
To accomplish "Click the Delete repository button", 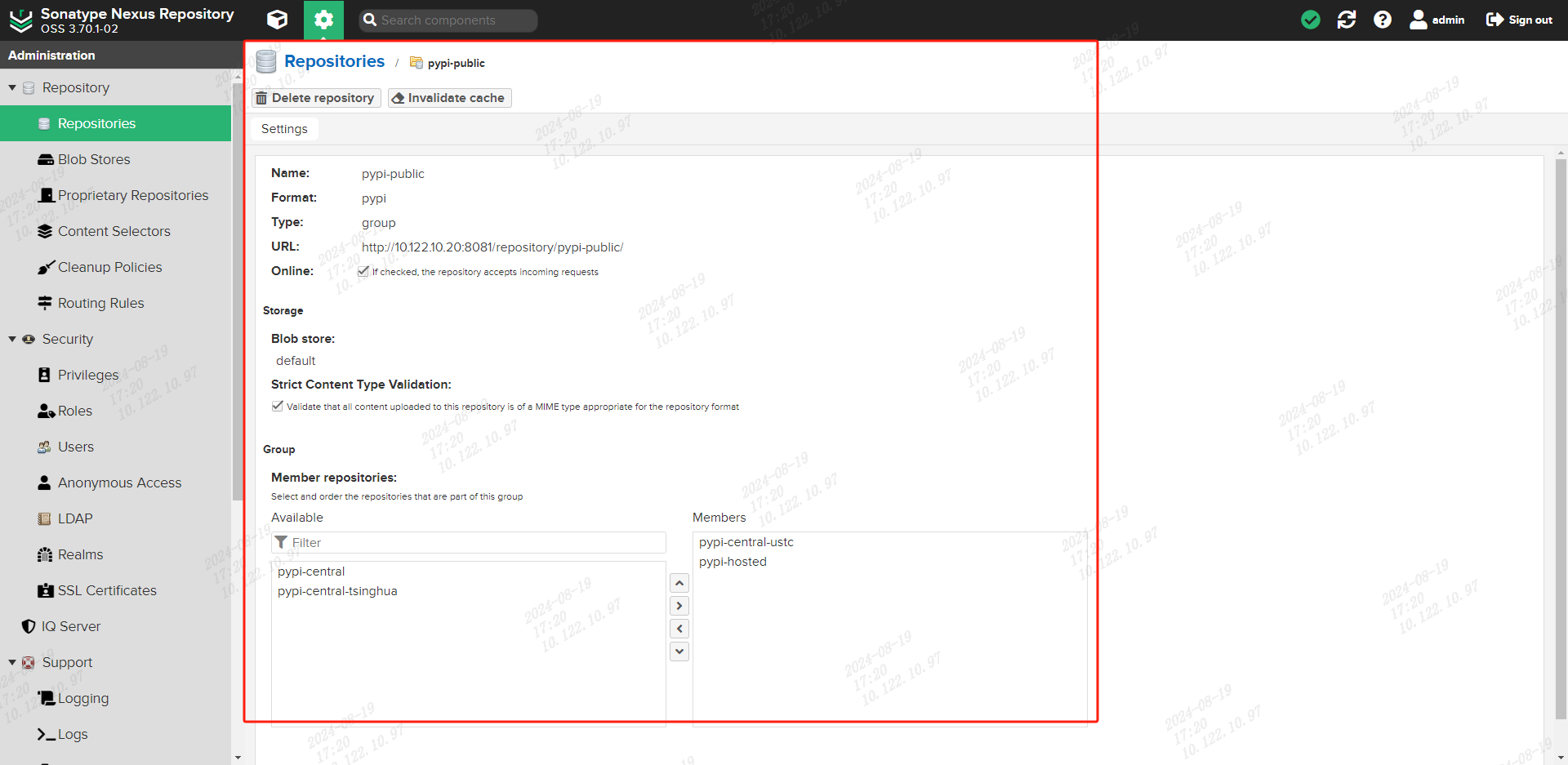I will (x=315, y=98).
